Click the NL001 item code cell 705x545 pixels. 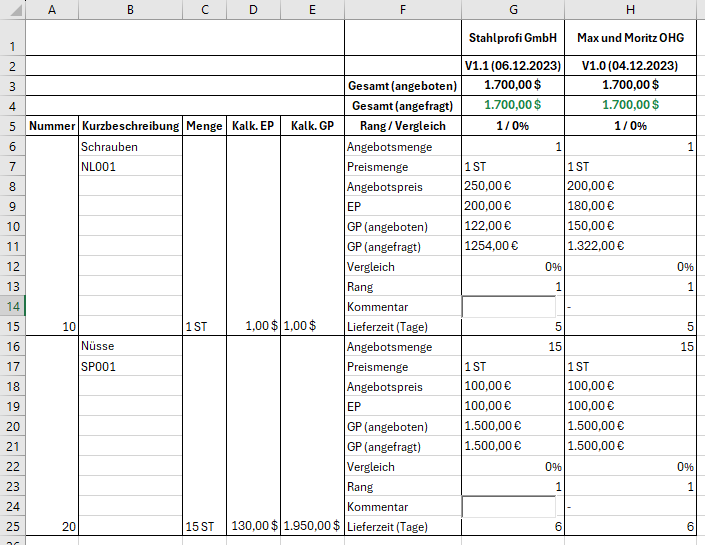pyautogui.click(x=130, y=166)
